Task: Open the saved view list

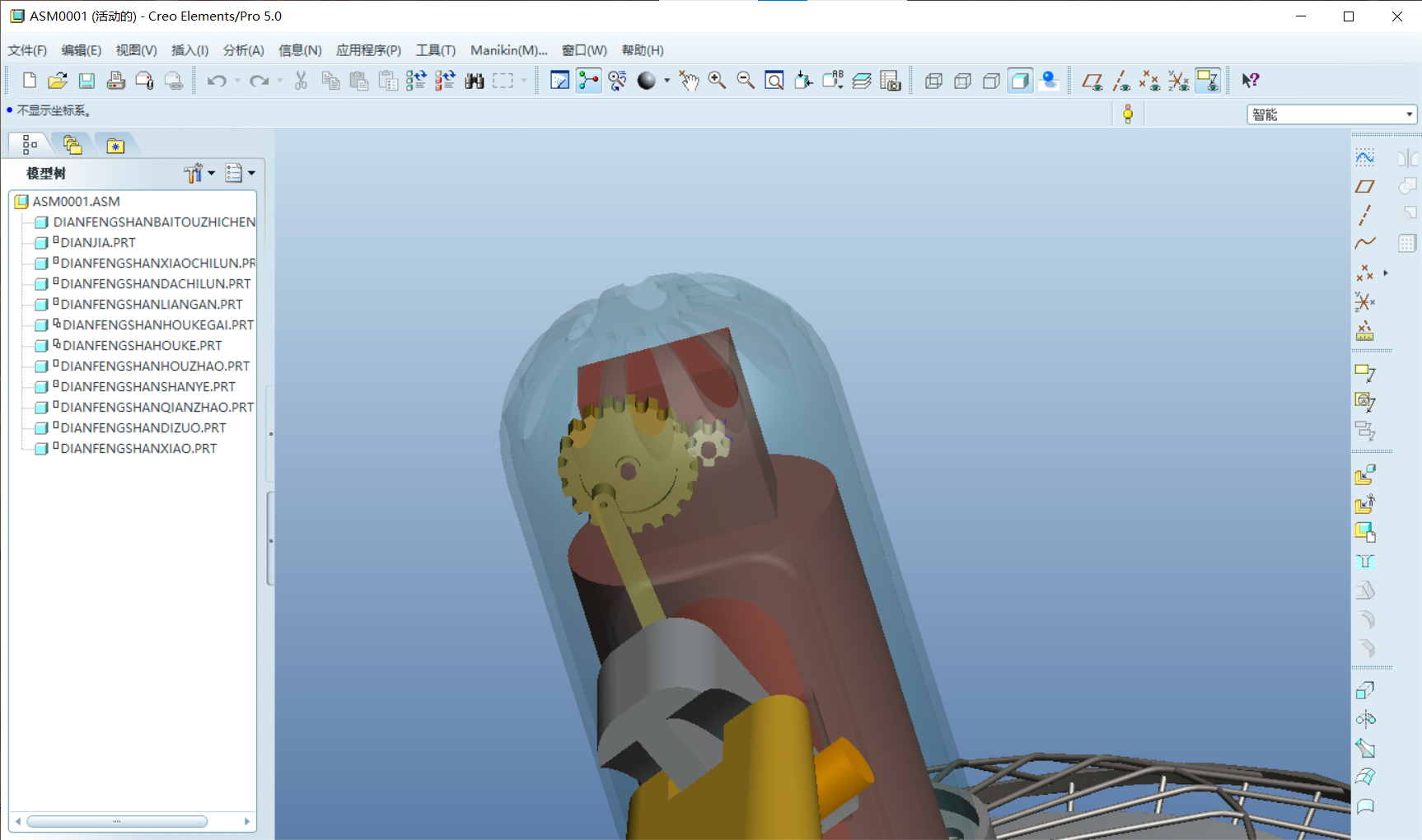Action: coord(833,81)
